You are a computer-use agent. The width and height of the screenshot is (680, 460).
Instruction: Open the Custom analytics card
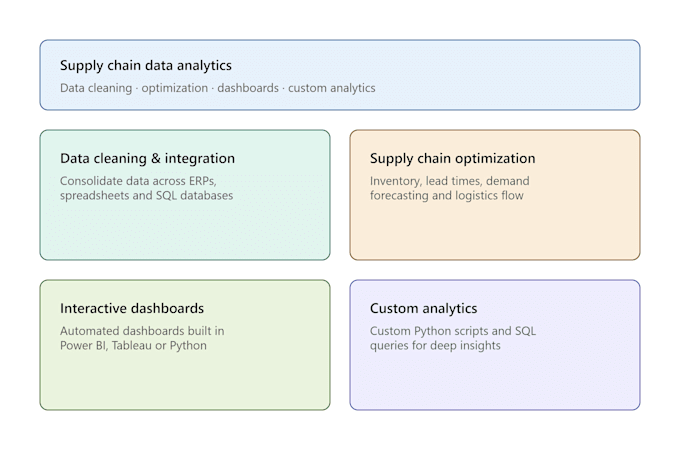click(495, 345)
